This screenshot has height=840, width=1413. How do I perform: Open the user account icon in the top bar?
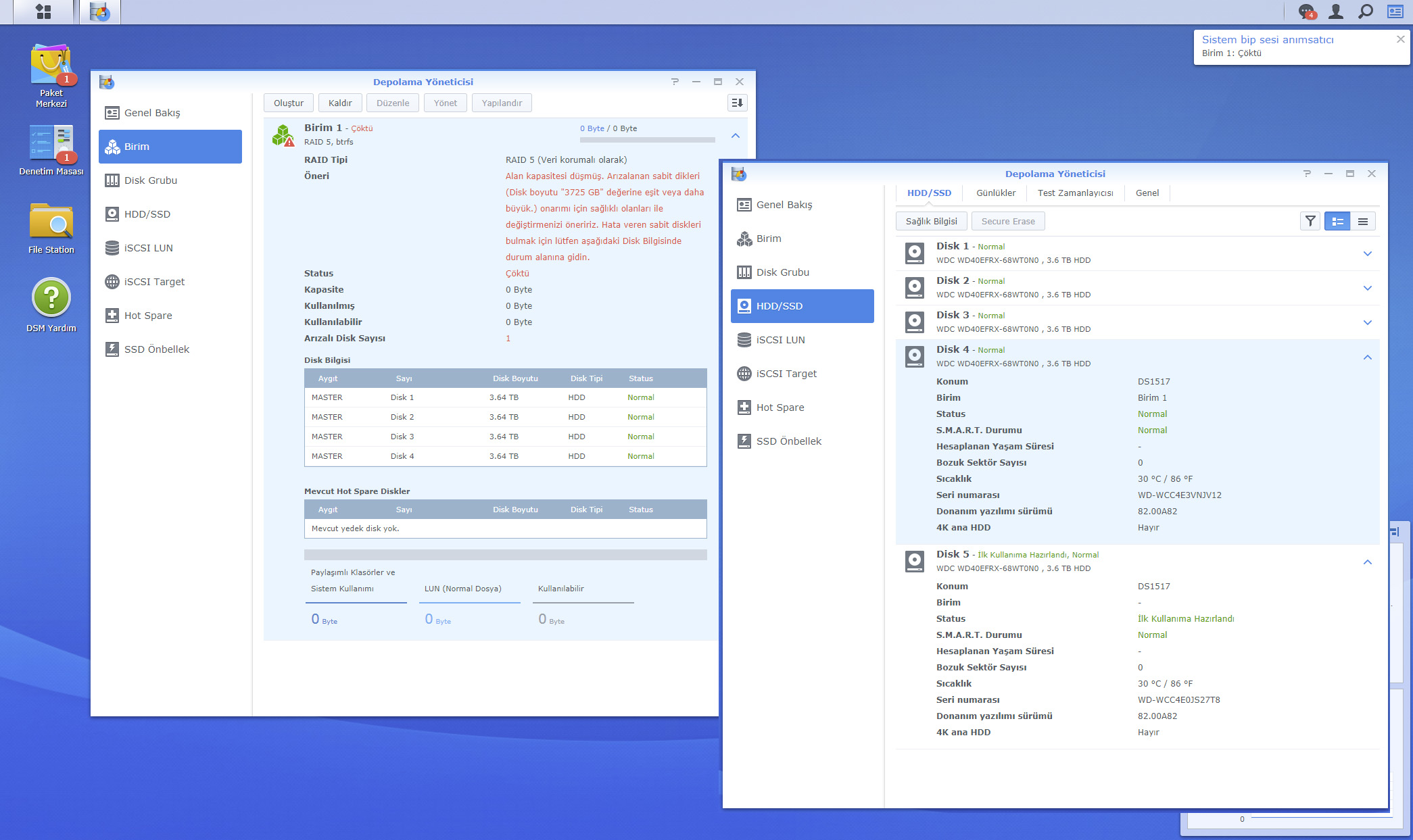click(x=1335, y=11)
